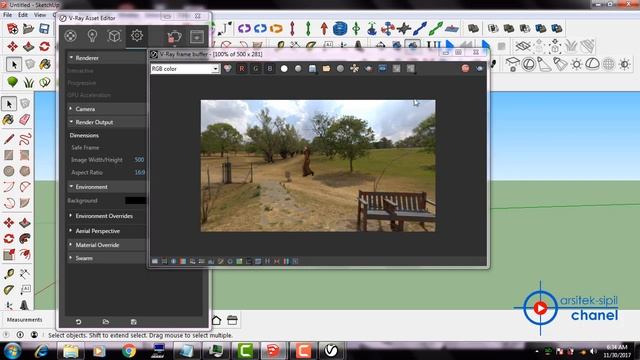Toggle the green channel G in frame buffer
Screen dimensions: 640x360
(256, 69)
